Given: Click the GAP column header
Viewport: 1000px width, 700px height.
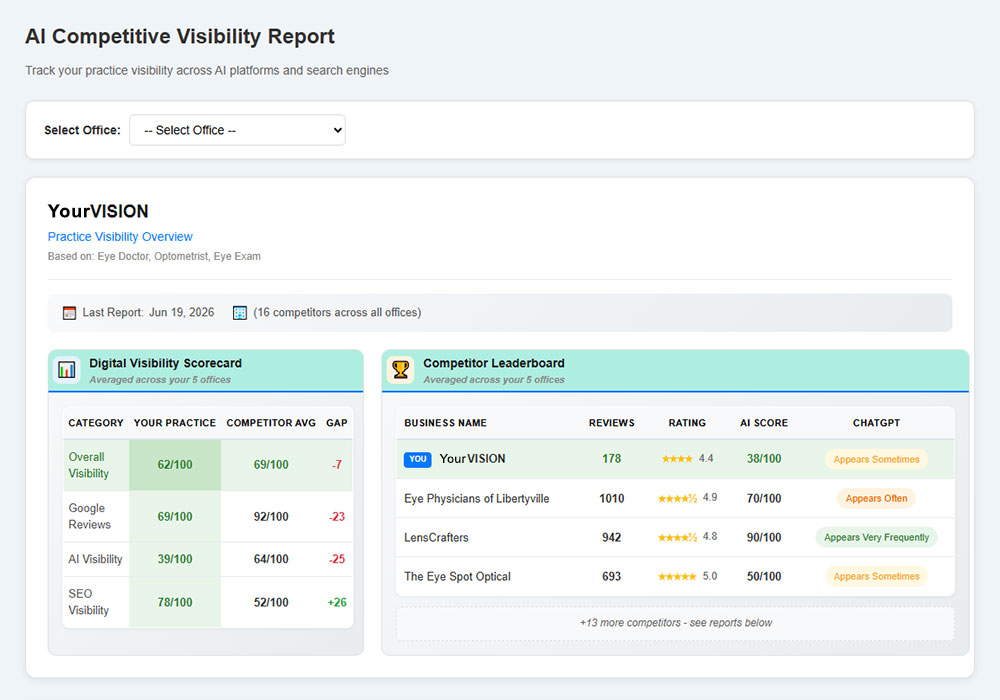Looking at the screenshot, I should click(x=337, y=423).
